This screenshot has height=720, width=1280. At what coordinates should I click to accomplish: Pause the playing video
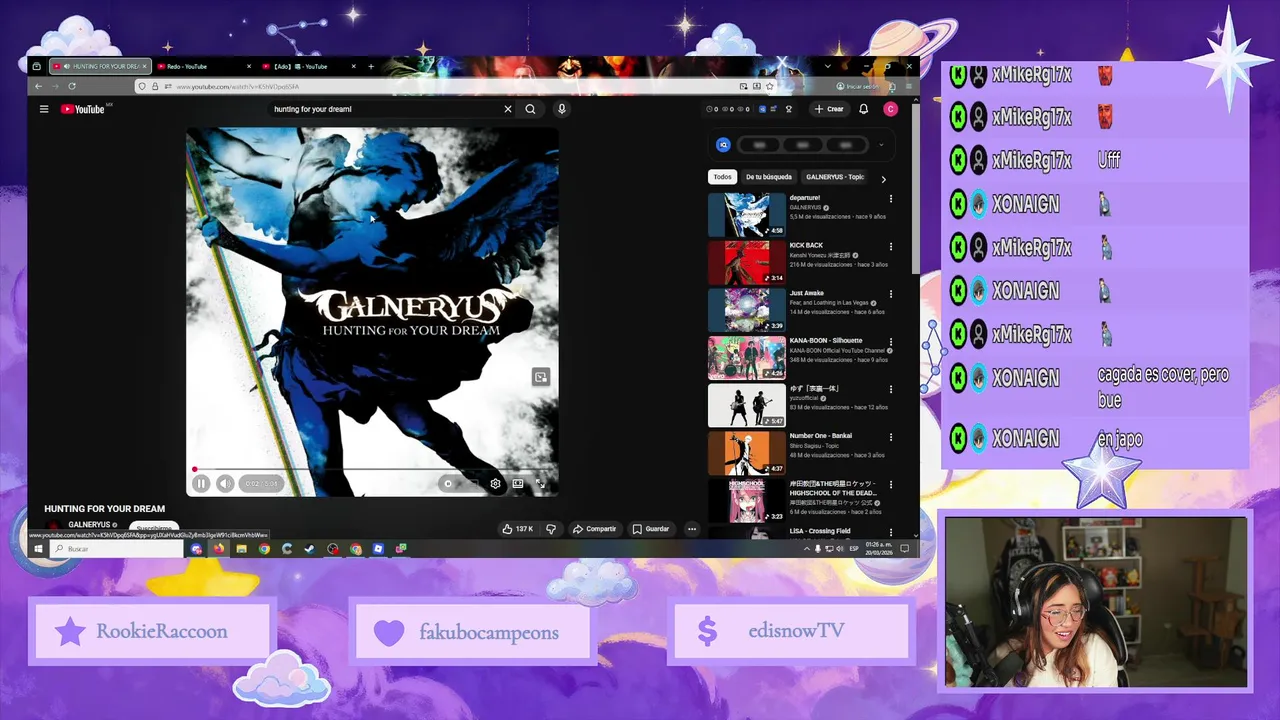coord(201,484)
